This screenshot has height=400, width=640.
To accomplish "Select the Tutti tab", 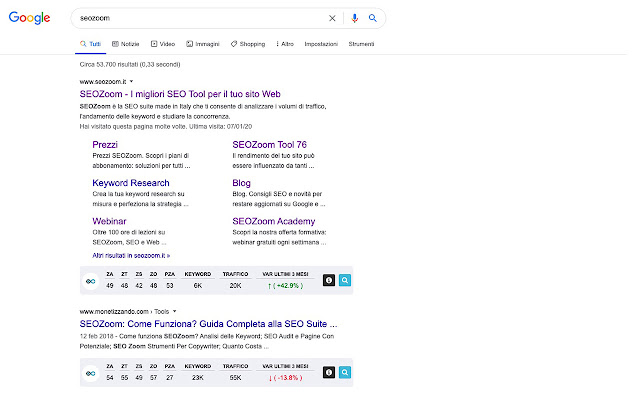I will point(91,44).
